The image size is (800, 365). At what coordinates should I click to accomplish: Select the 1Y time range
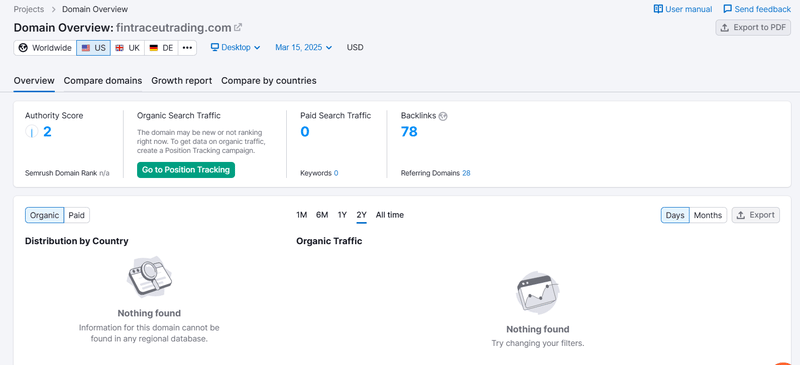point(342,215)
